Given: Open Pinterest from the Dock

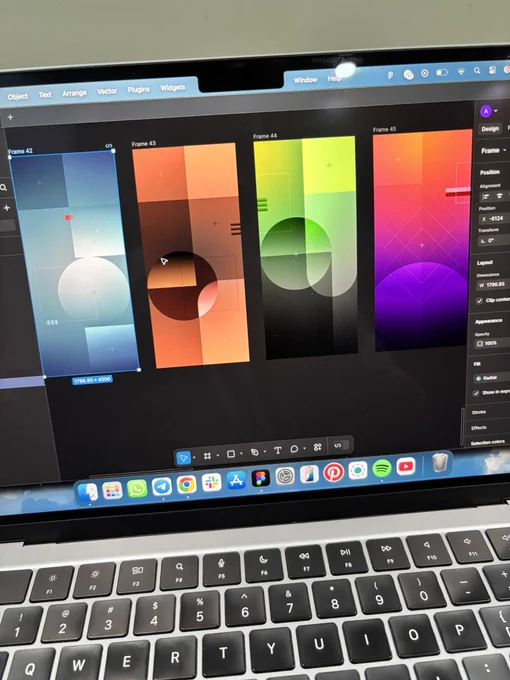Looking at the screenshot, I should pyautogui.click(x=333, y=472).
